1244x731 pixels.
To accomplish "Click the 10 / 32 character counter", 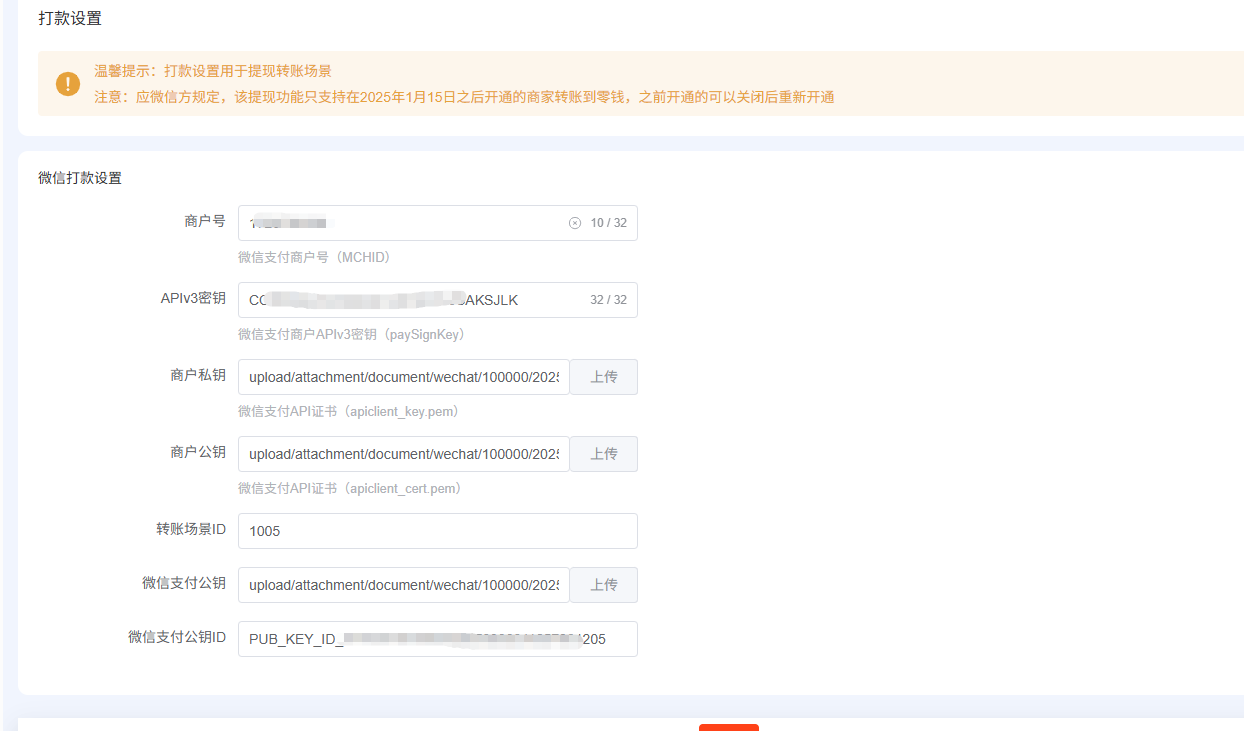I will [x=608, y=223].
